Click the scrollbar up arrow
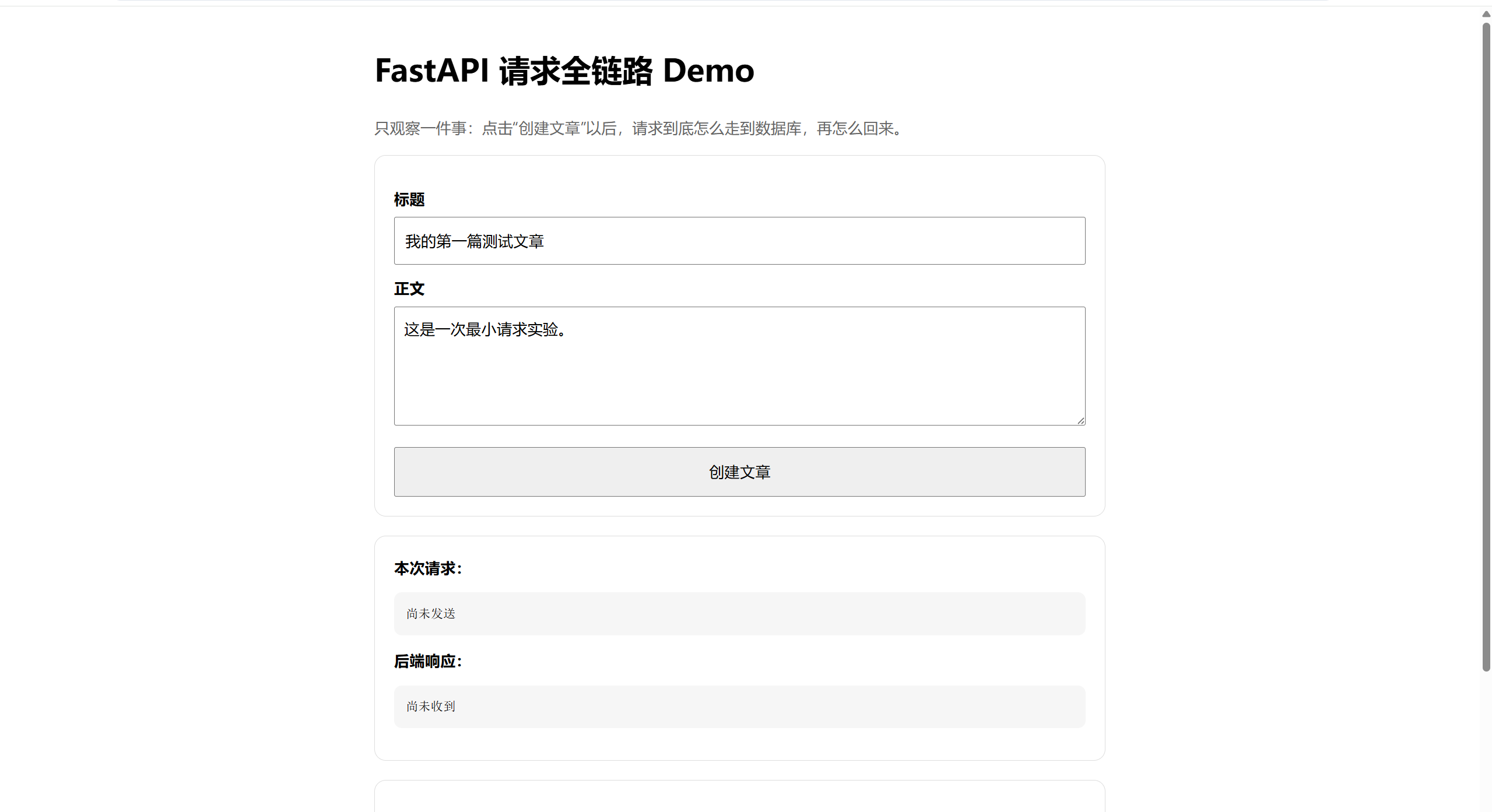 click(x=1486, y=13)
